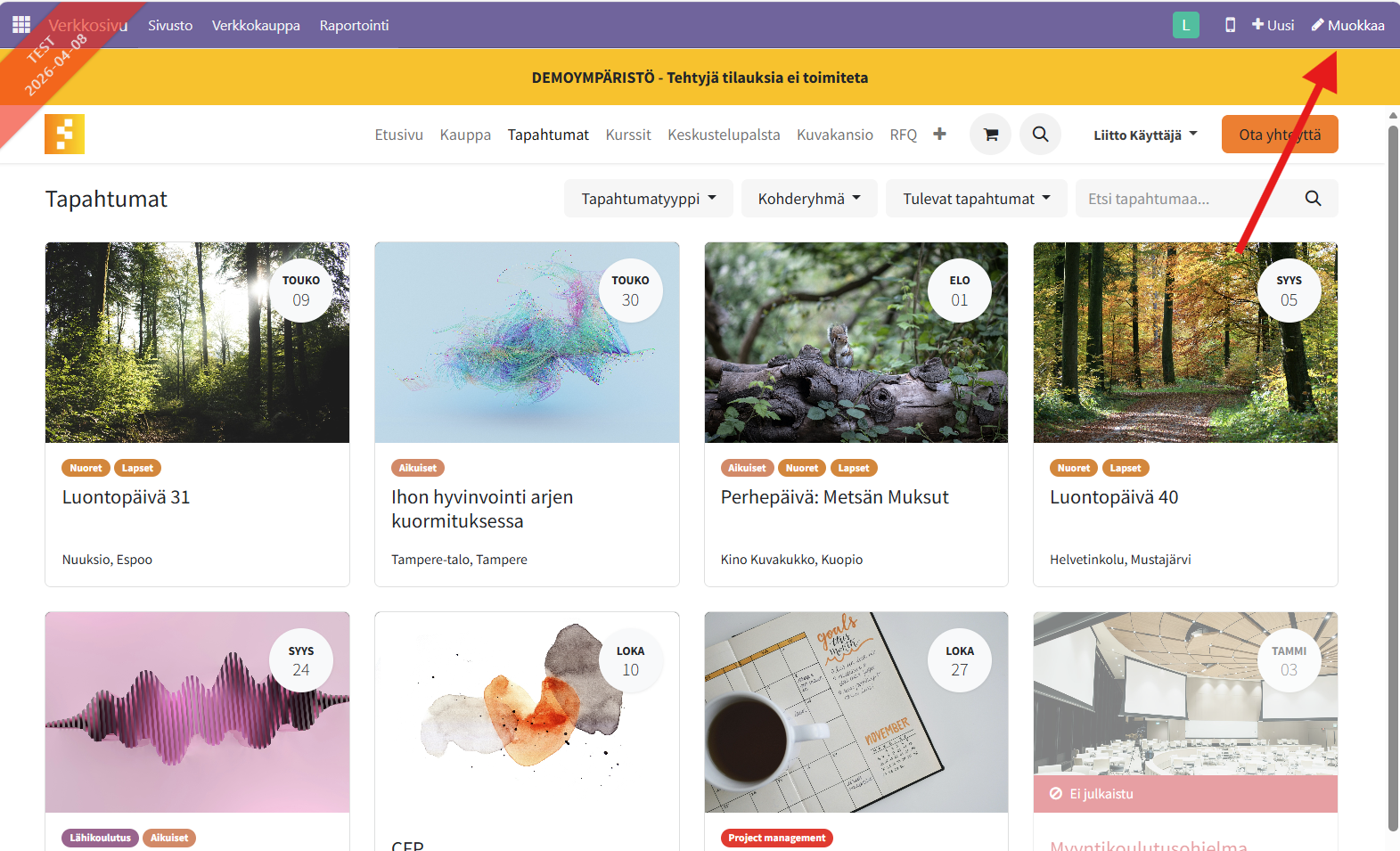
Task: Click the green L user avatar
Action: click(1185, 25)
